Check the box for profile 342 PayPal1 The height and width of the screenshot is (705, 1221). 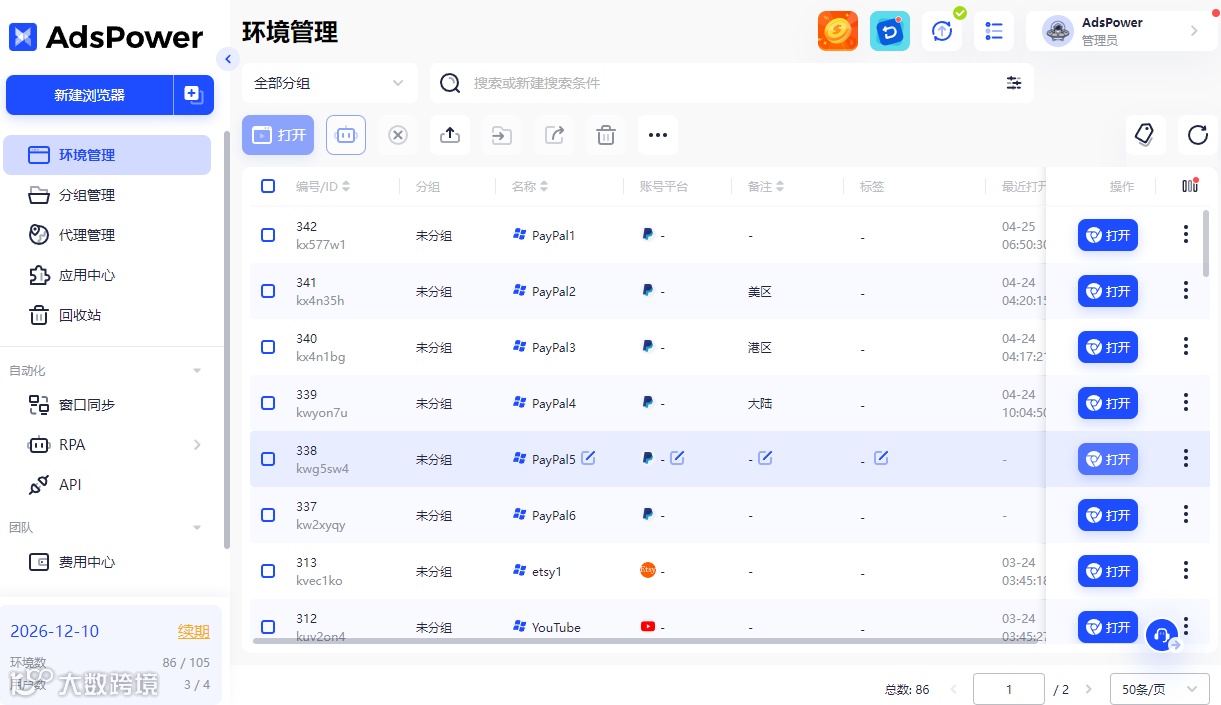268,235
